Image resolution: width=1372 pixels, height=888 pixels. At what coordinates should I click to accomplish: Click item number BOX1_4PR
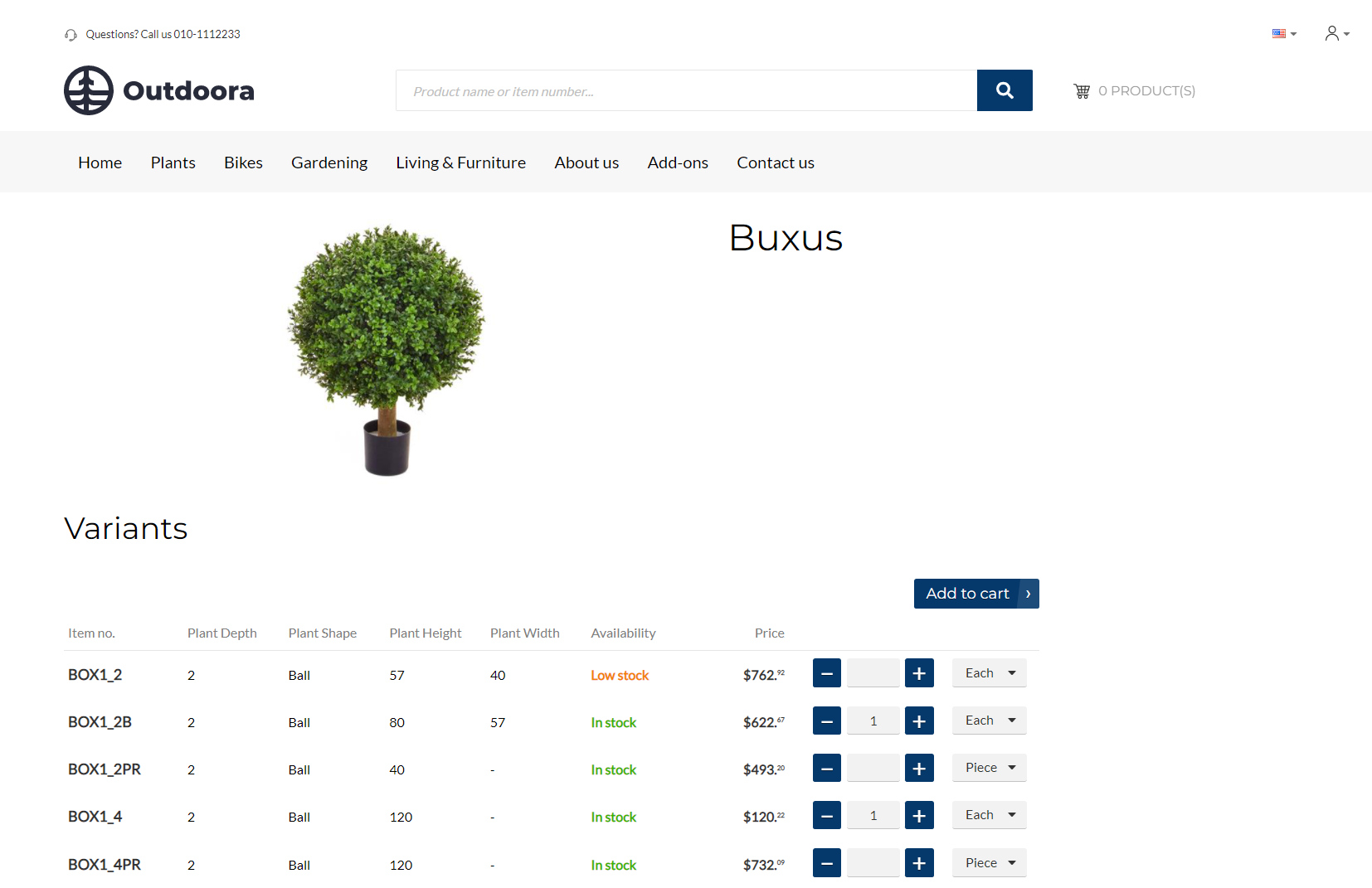coord(105,865)
